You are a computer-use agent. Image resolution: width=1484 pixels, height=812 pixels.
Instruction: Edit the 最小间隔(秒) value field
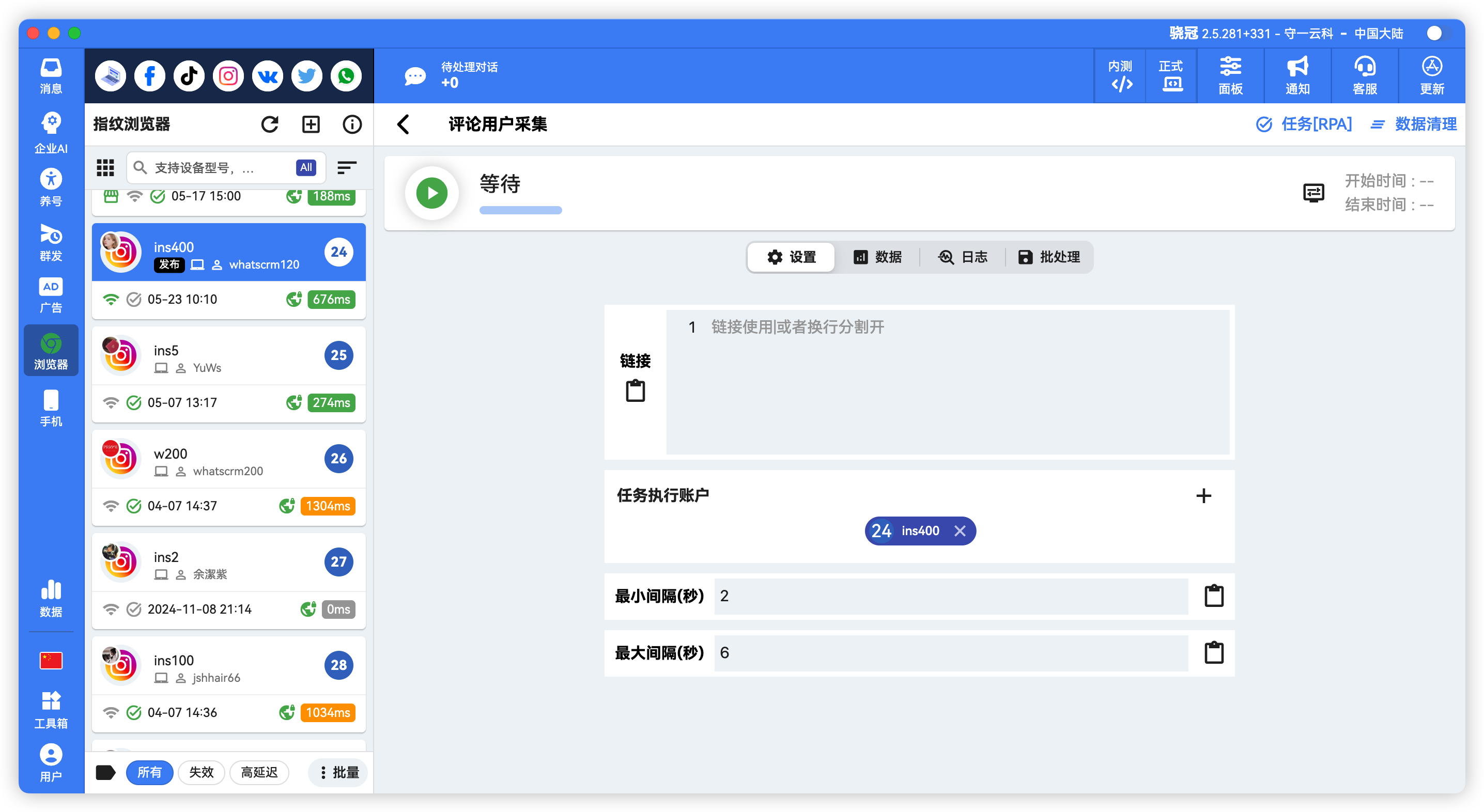tap(951, 596)
